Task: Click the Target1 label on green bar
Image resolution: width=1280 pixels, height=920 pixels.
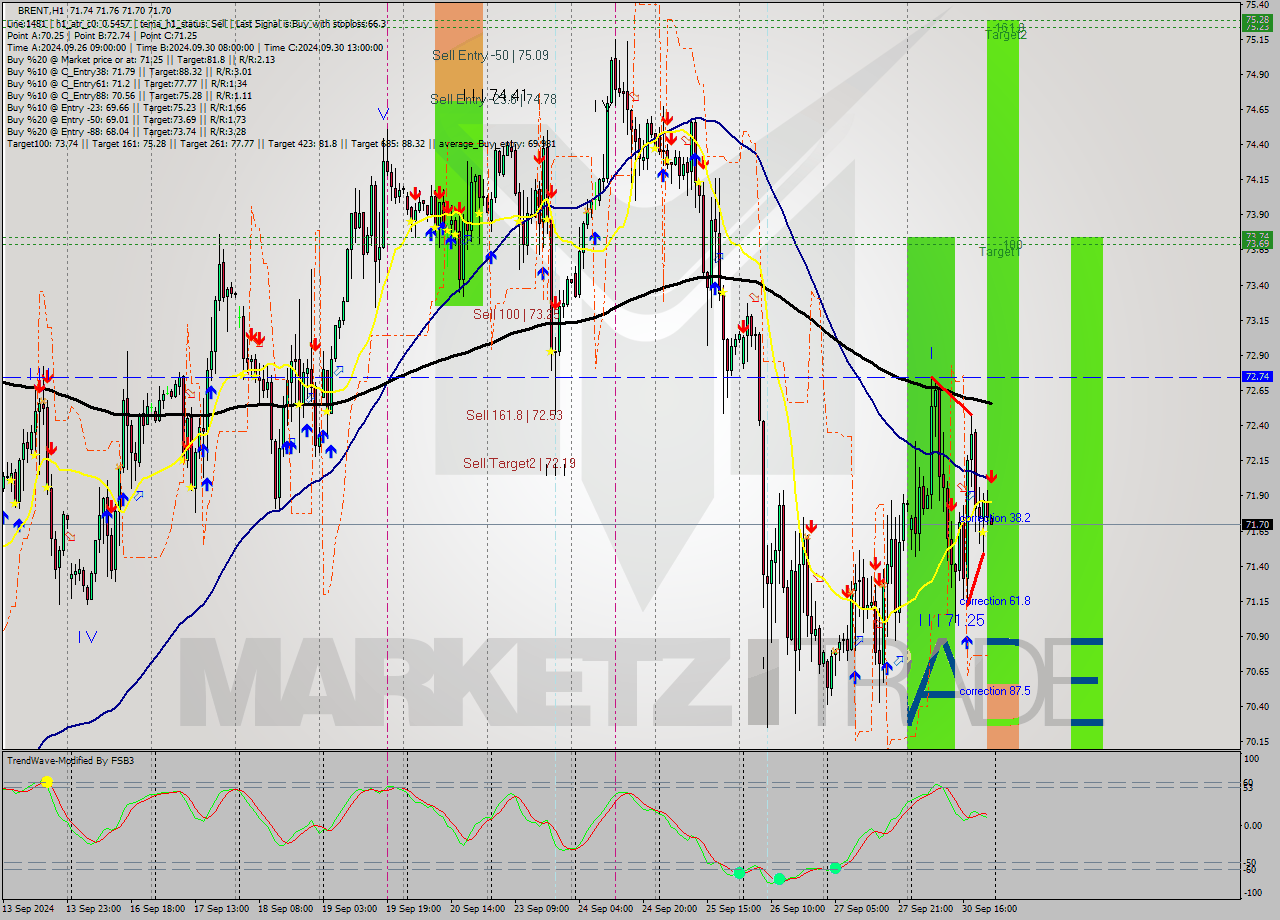Action: coord(1000,252)
